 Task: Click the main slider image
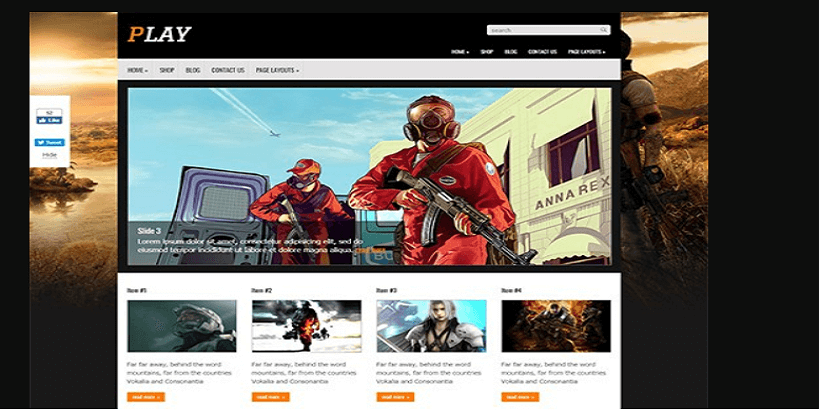click(369, 176)
